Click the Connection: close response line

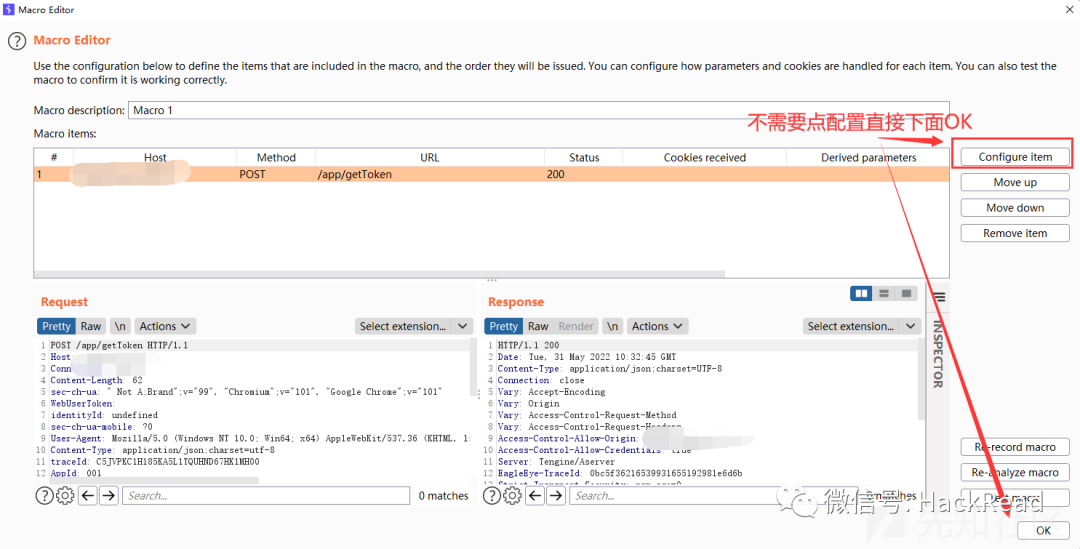click(541, 380)
